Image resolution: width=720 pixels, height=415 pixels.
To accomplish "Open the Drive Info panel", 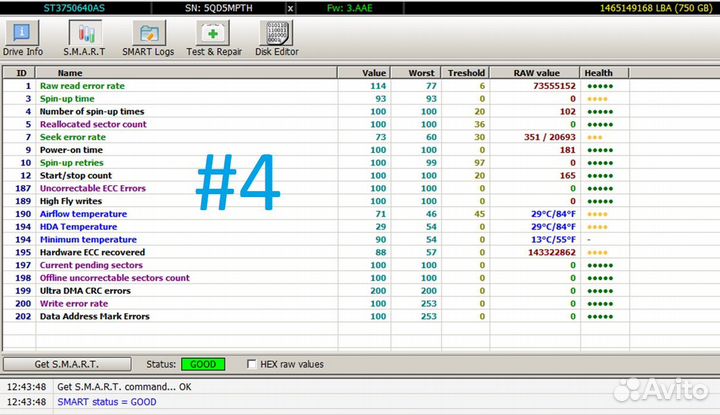I will click(23, 39).
